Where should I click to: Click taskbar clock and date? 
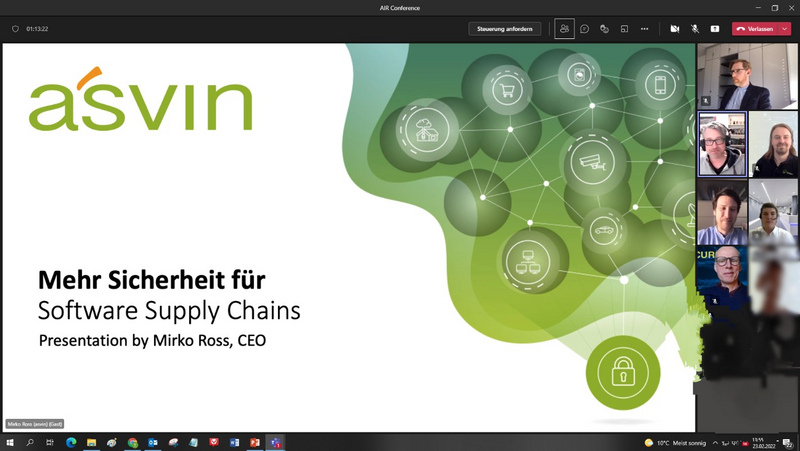764,443
